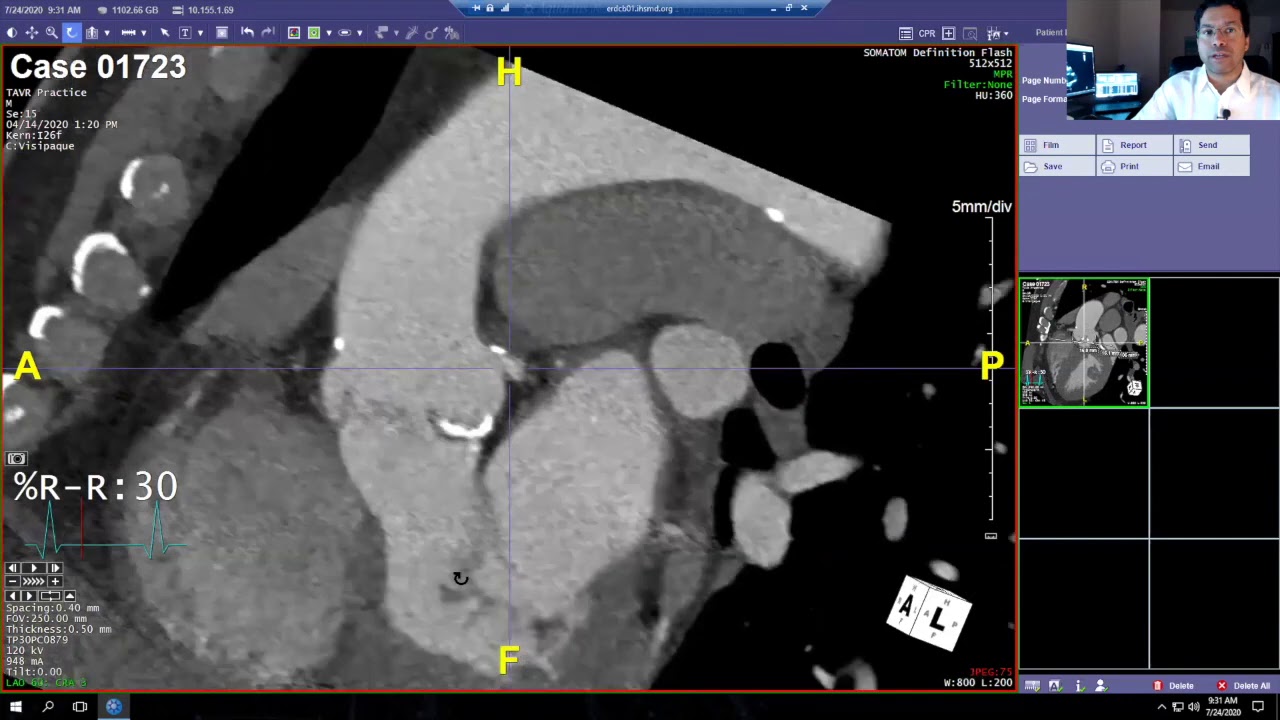Image resolution: width=1280 pixels, height=720 pixels.
Task: Click the W:800 L:200 window level text
Action: (978, 683)
